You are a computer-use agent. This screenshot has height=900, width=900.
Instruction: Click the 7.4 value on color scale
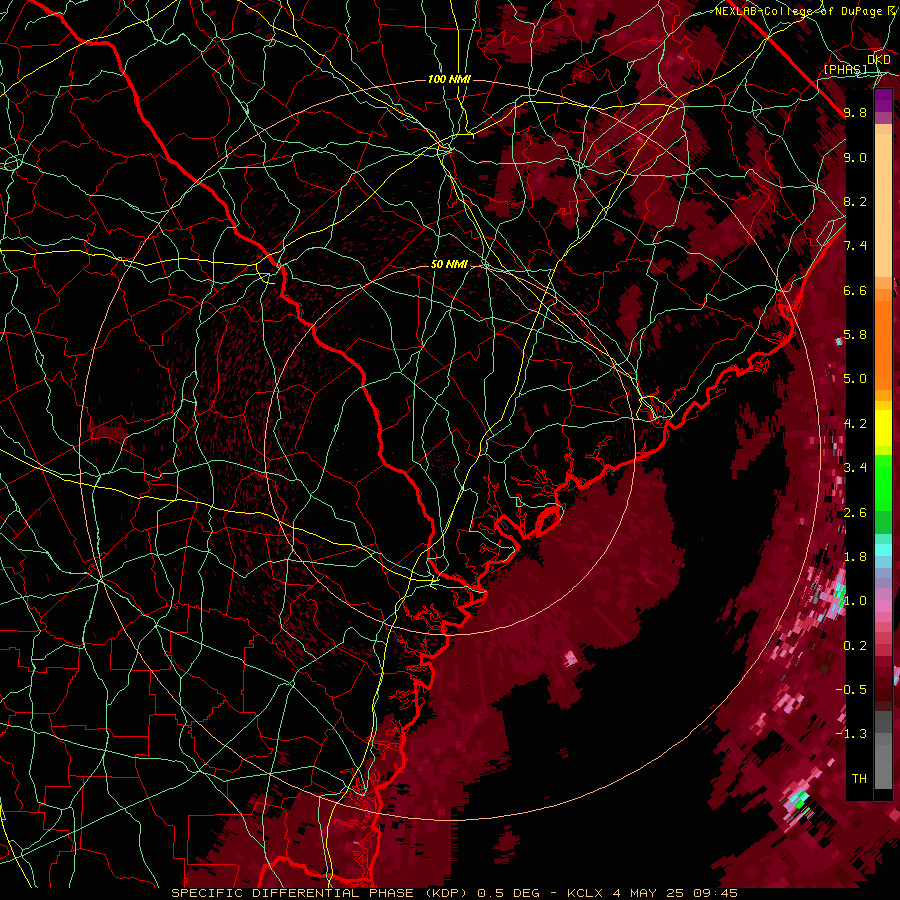[x=855, y=246]
